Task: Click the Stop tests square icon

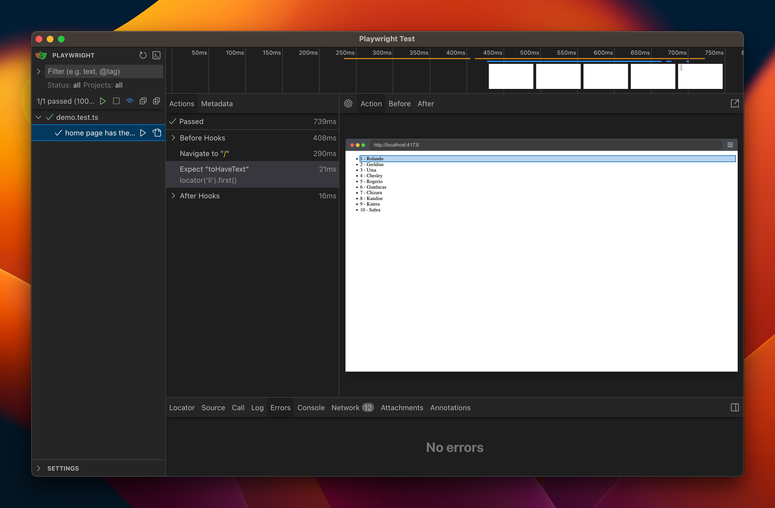Action: (116, 101)
